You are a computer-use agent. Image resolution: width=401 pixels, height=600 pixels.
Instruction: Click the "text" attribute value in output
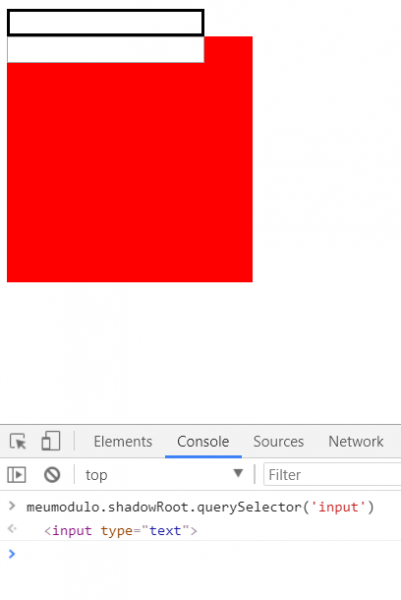pos(165,531)
